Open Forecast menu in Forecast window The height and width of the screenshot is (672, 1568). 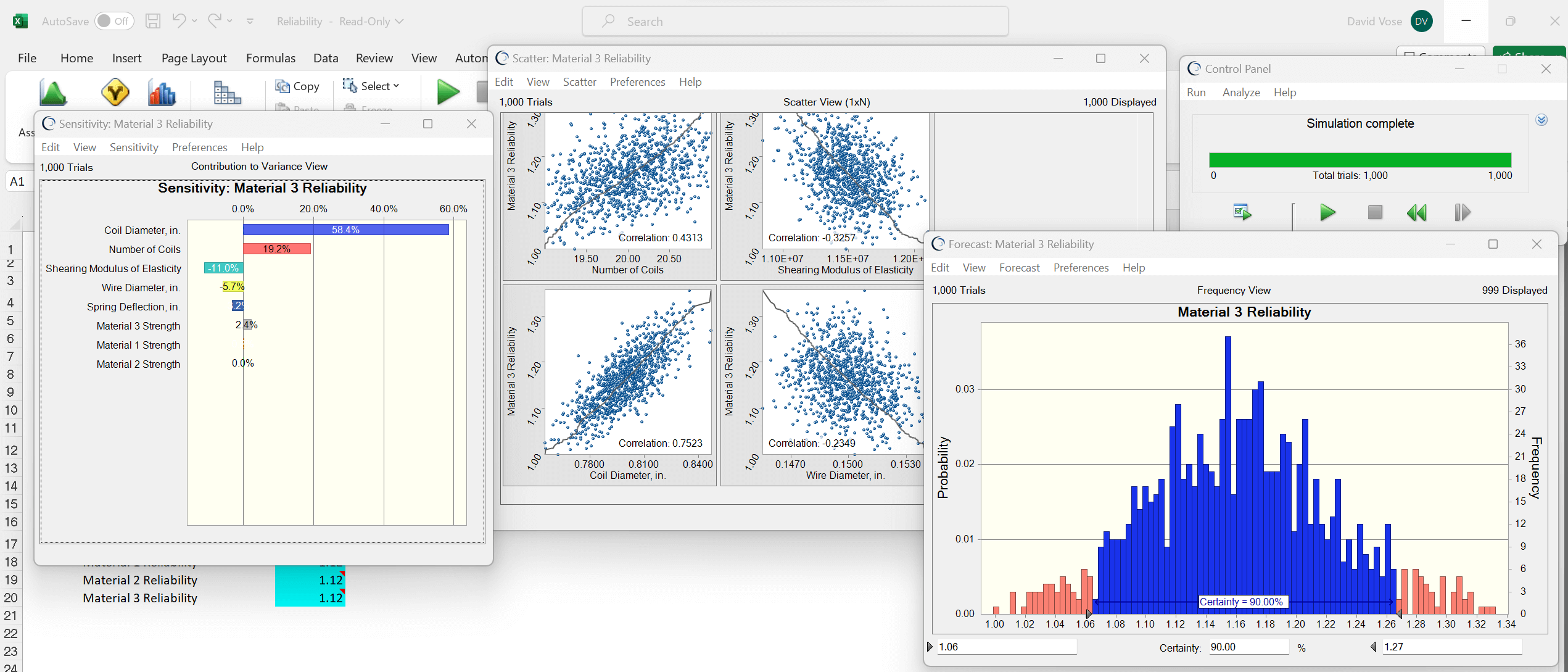(1019, 268)
